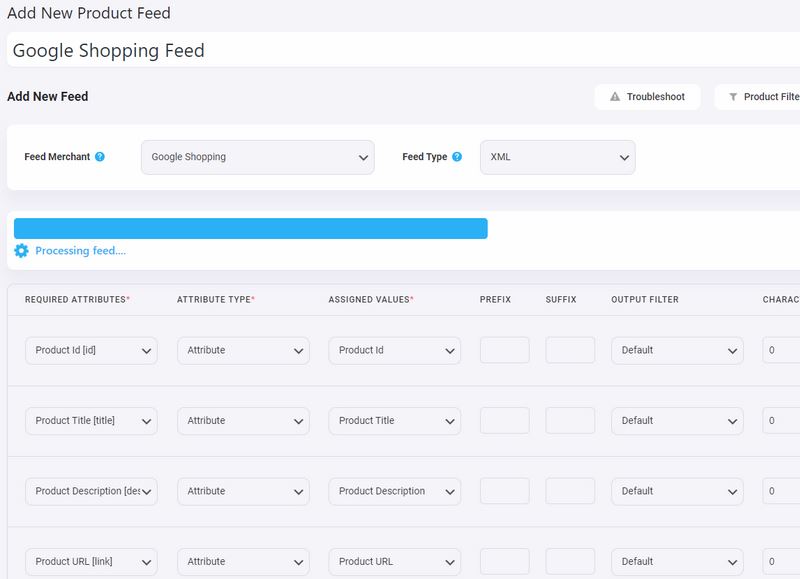Edit the Google Shopping Feed title field
The image size is (800, 579).
(x=403, y=50)
